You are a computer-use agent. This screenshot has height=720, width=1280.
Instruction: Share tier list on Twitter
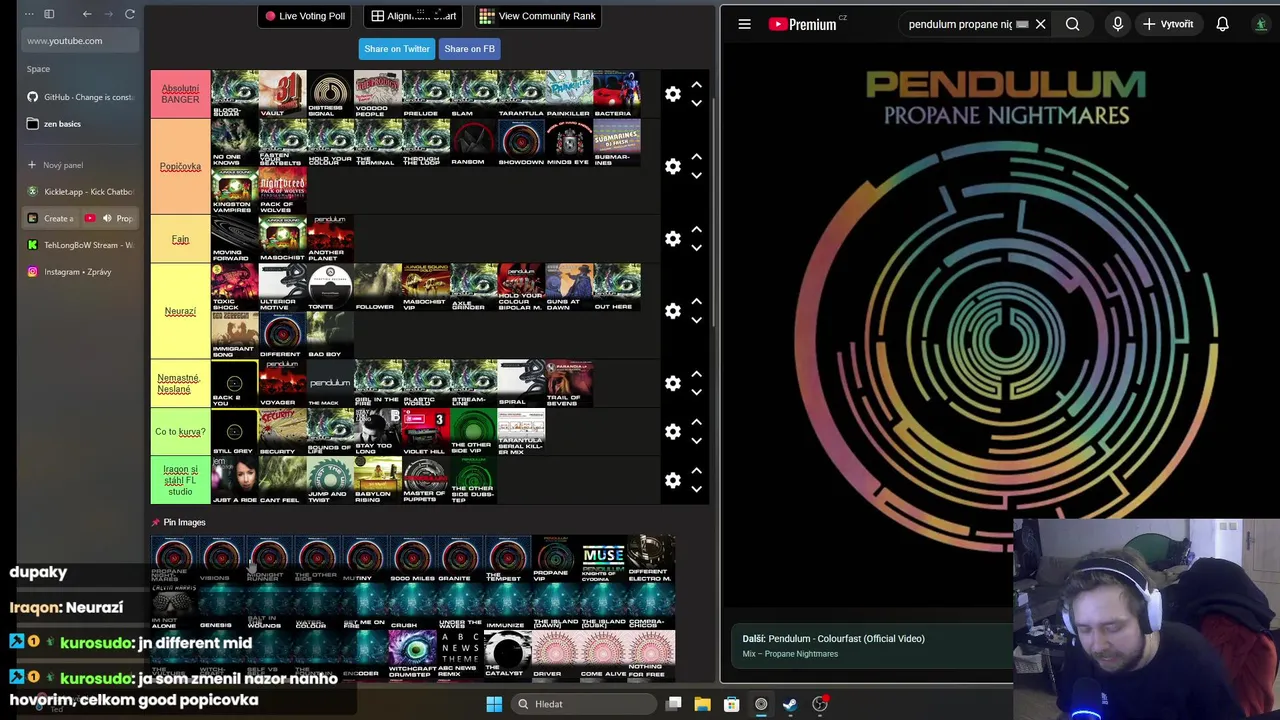click(397, 49)
